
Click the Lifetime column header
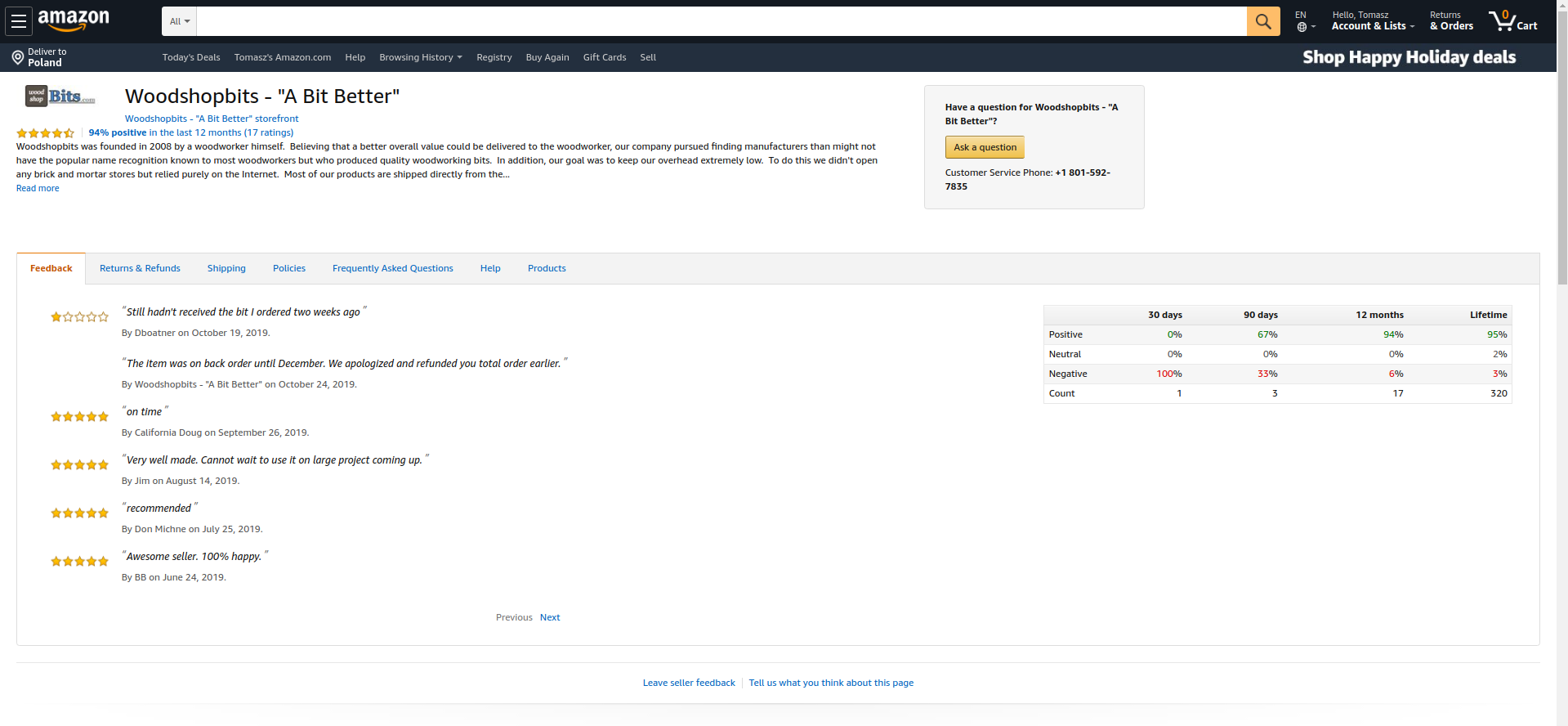coord(1488,315)
